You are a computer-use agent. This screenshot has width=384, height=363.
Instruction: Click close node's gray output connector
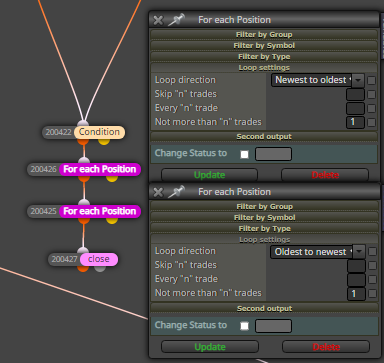coord(100,268)
